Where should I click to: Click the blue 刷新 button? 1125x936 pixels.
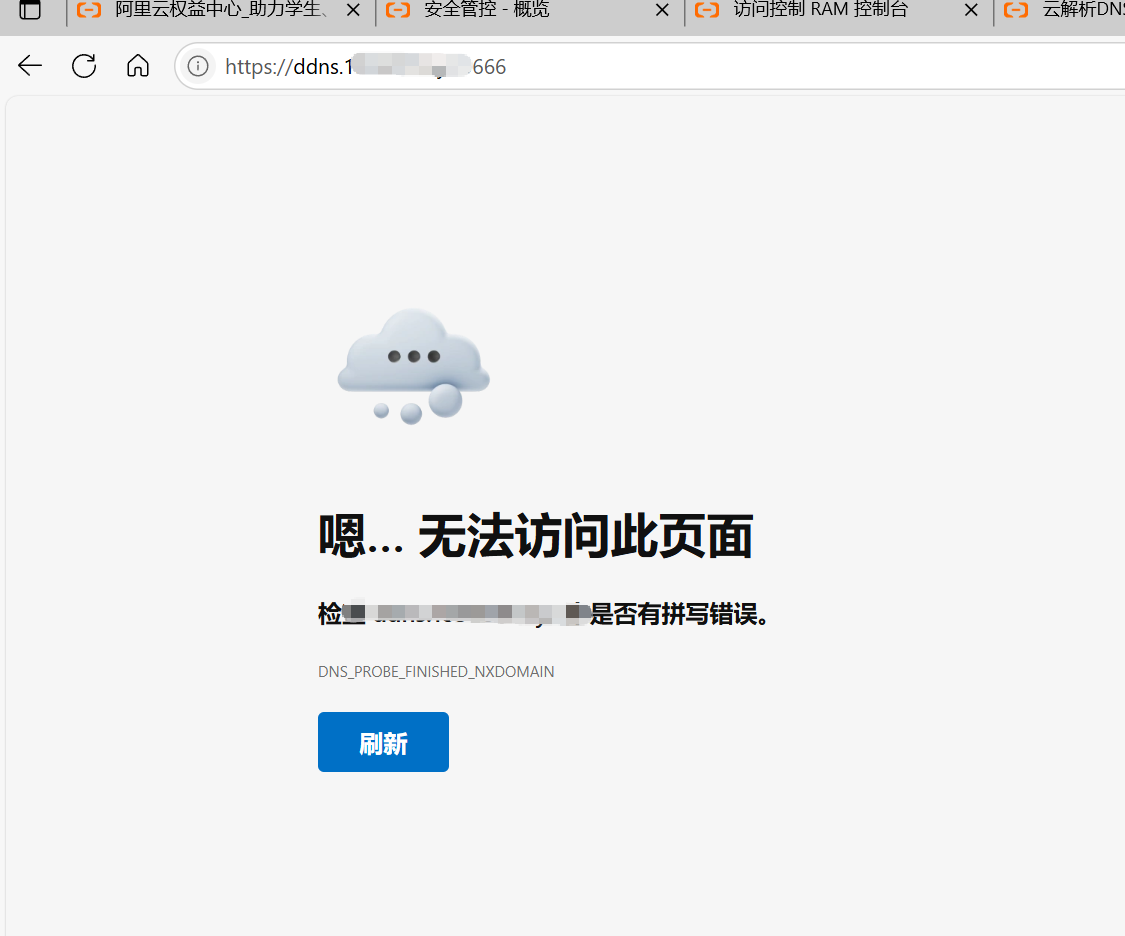tap(383, 742)
